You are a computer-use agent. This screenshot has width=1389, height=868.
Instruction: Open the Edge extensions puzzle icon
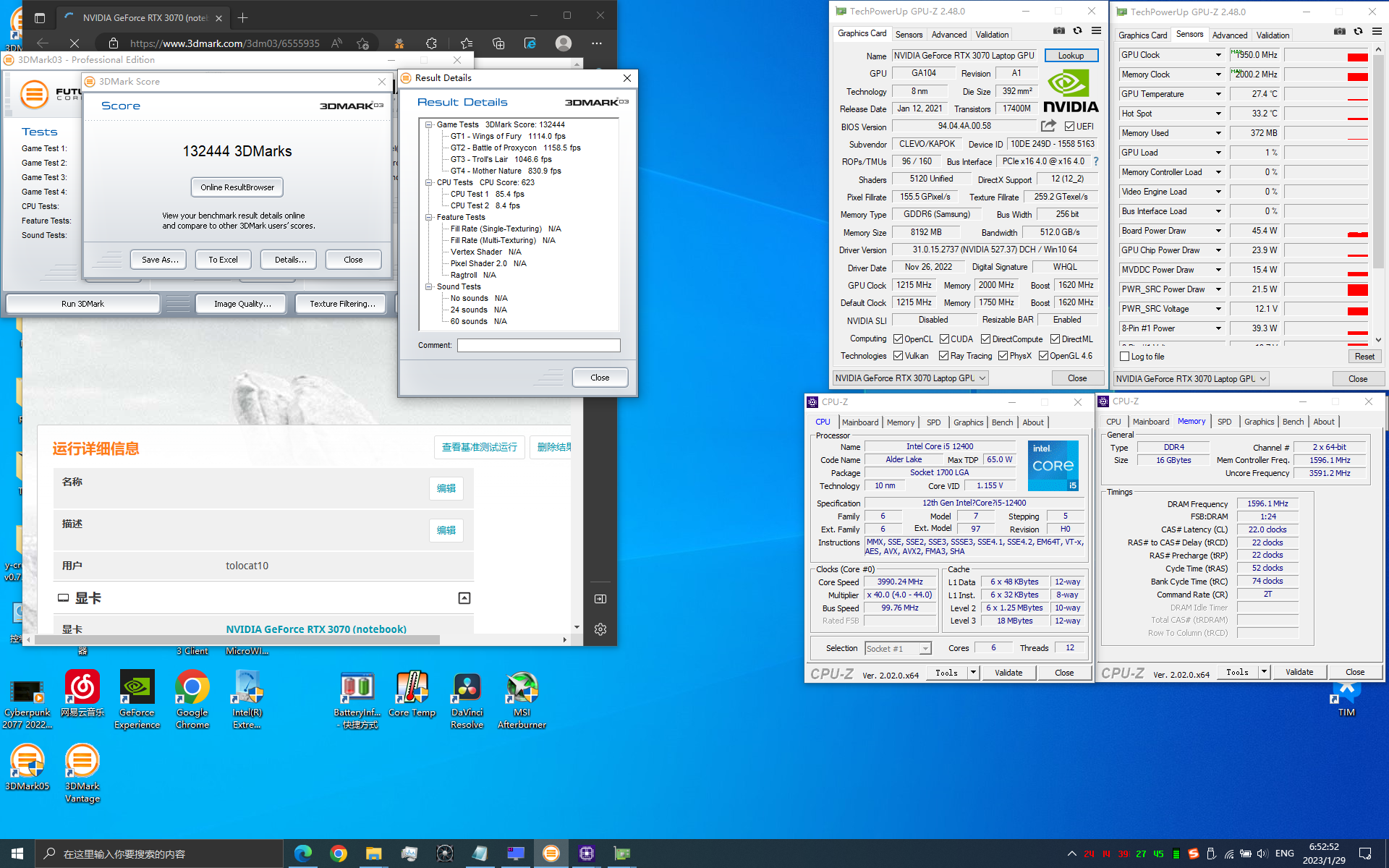click(x=432, y=43)
